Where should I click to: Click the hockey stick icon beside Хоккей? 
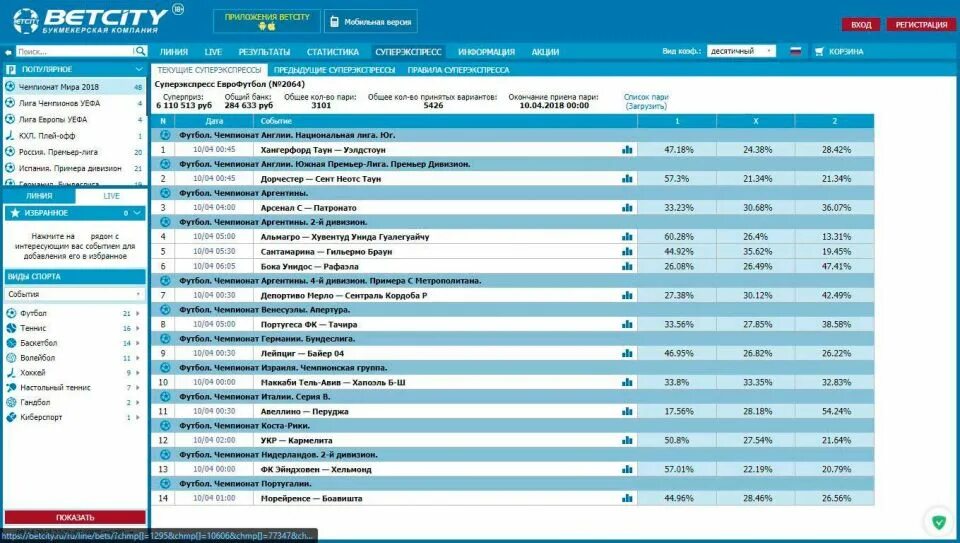[10, 372]
